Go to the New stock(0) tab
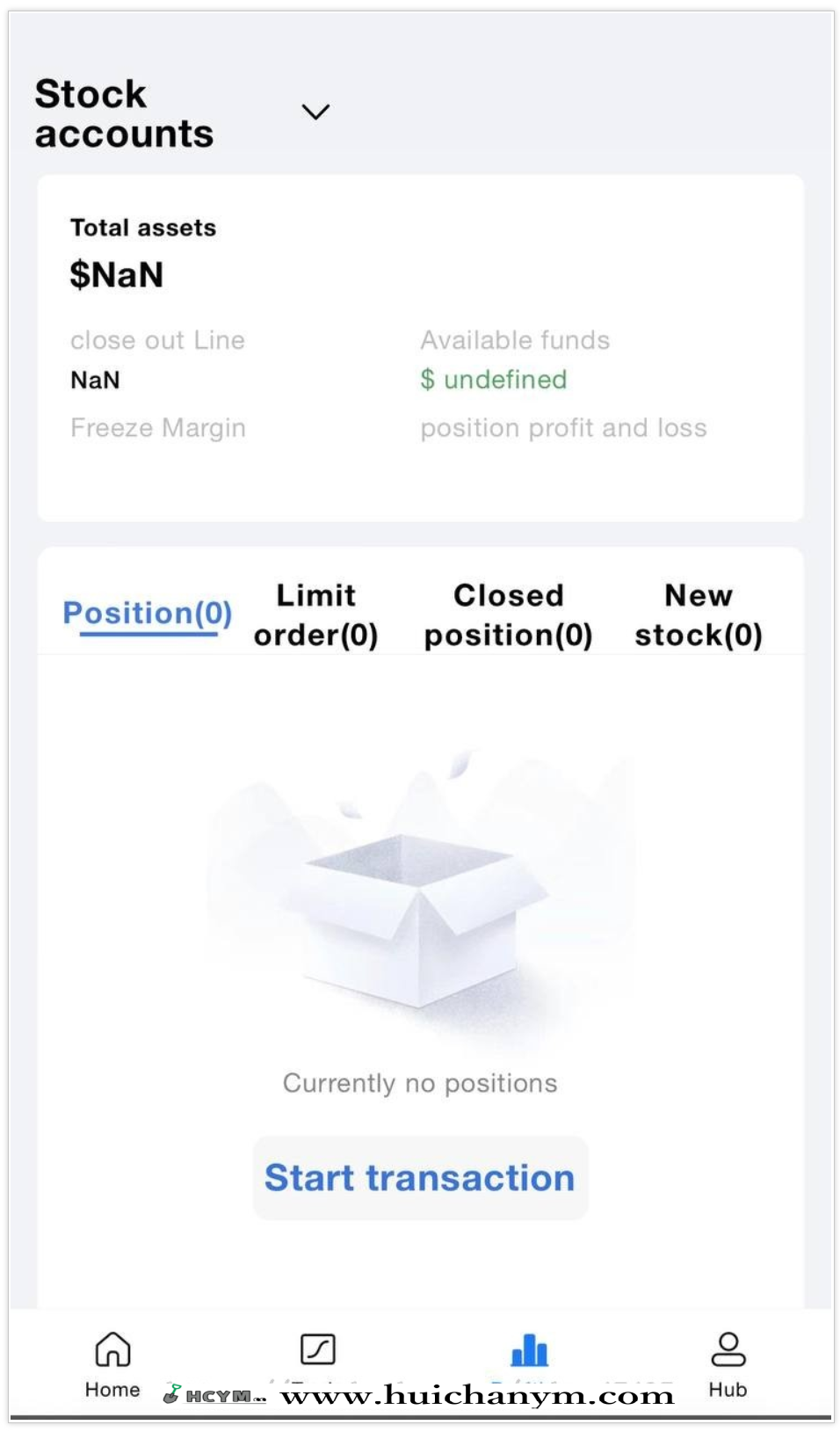Image resolution: width=840 pixels, height=1432 pixels. (x=699, y=614)
